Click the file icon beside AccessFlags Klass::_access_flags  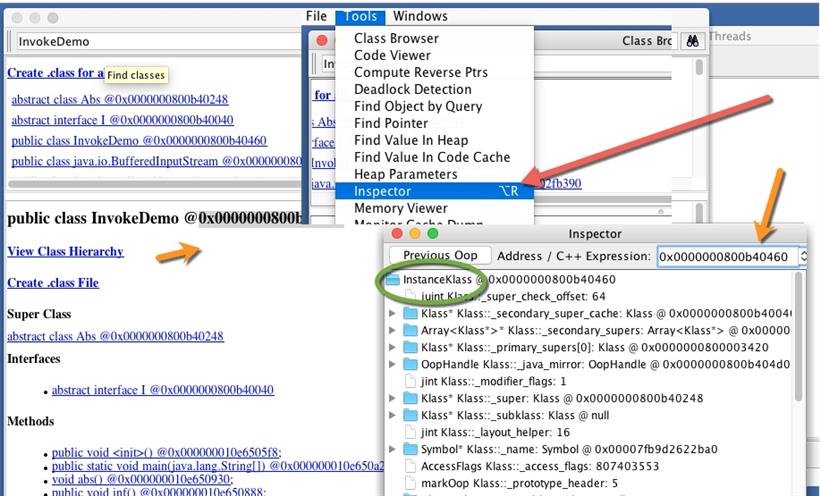pos(411,466)
